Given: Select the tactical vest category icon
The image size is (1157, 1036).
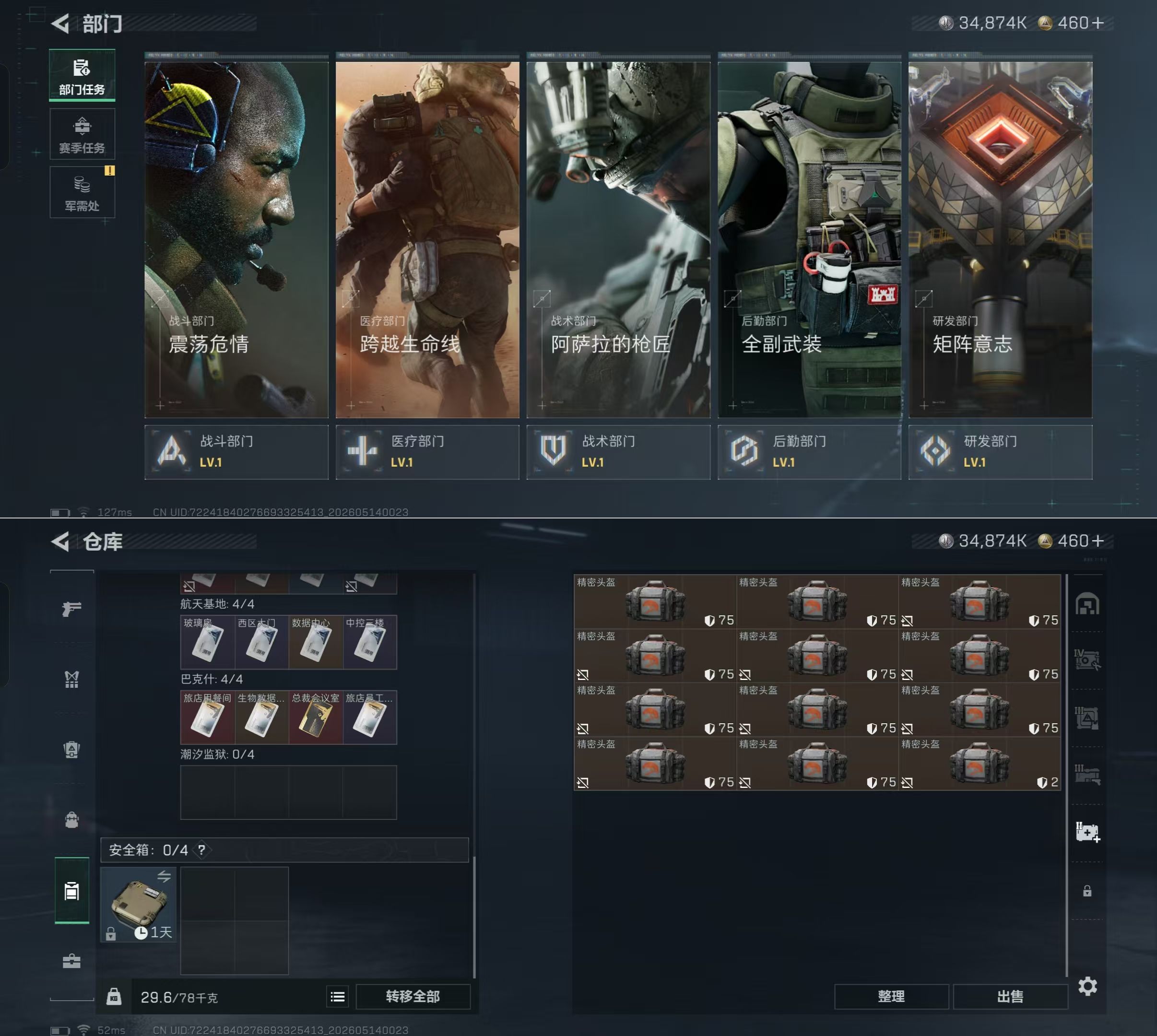Looking at the screenshot, I should 72,679.
